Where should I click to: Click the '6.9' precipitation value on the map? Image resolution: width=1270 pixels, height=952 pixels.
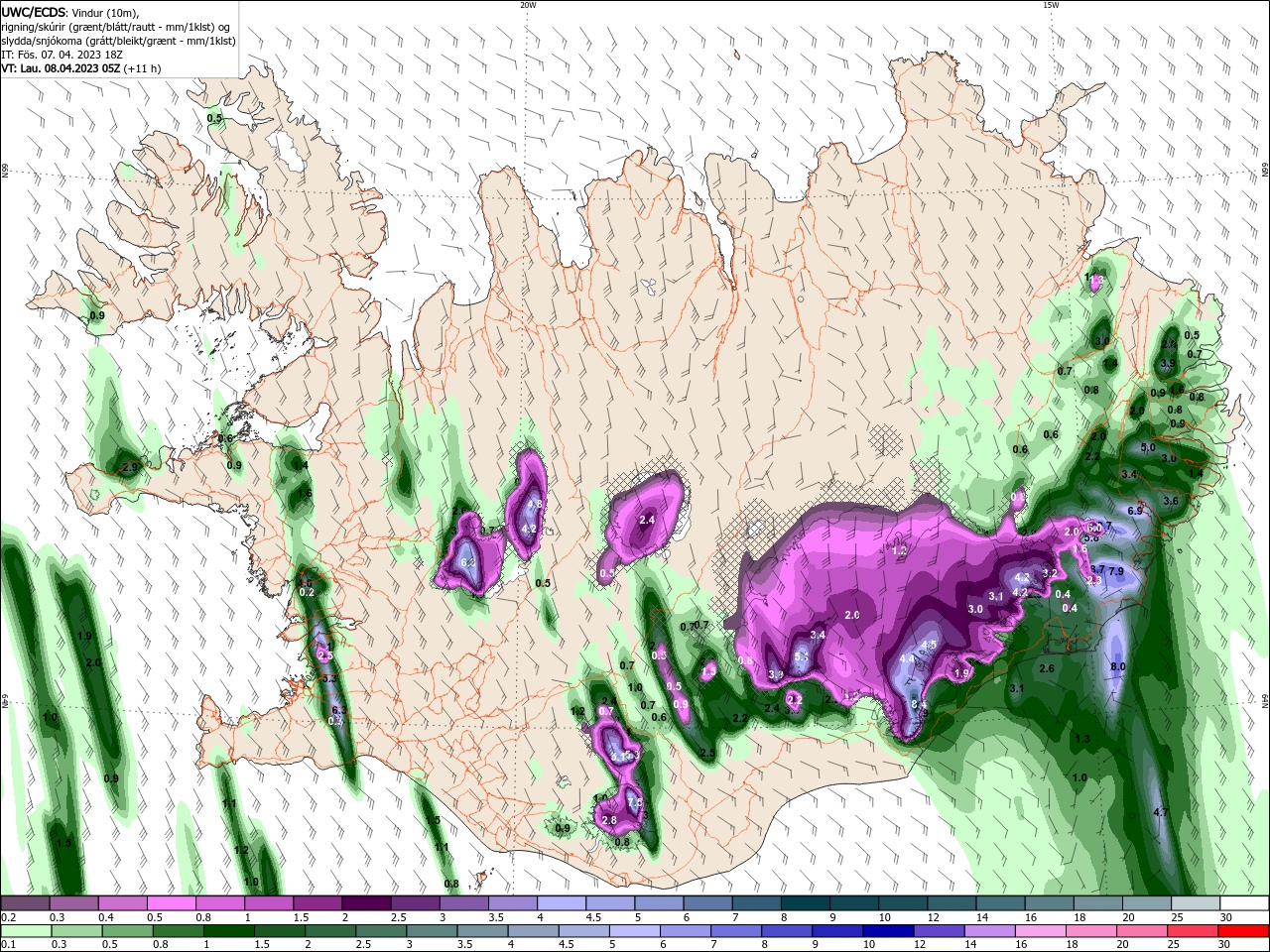pyautogui.click(x=1136, y=510)
